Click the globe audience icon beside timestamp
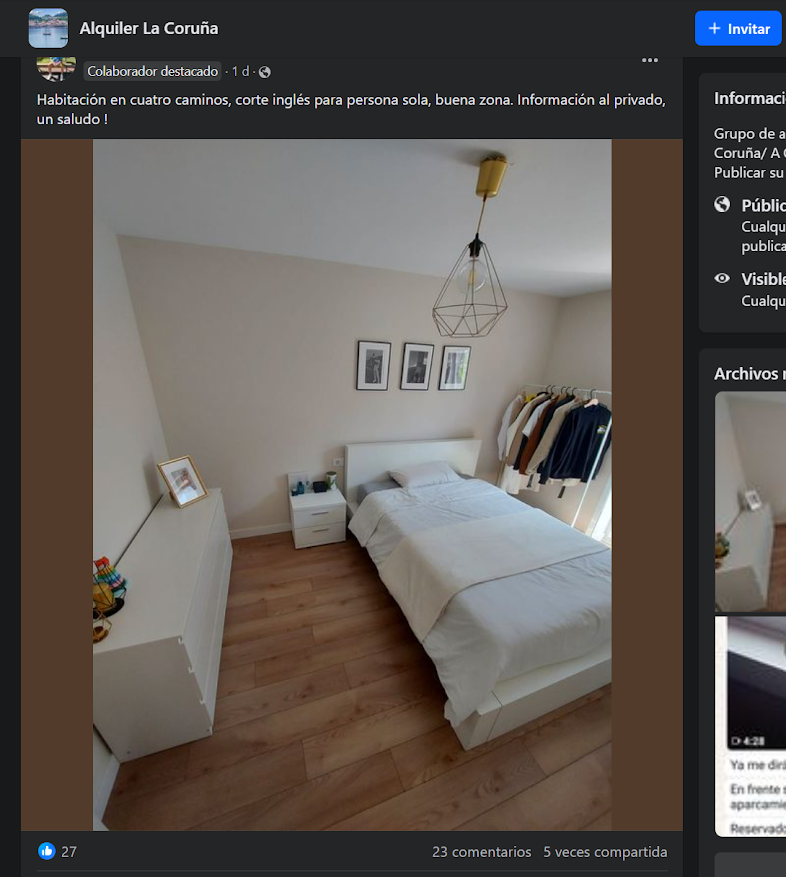The height and width of the screenshot is (877, 786). [265, 72]
